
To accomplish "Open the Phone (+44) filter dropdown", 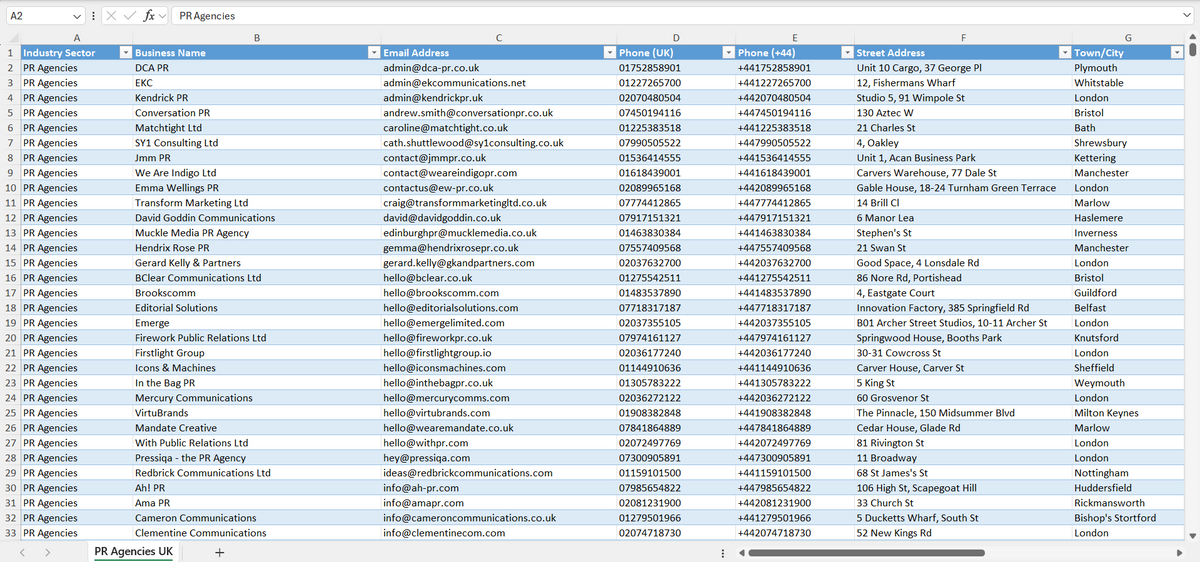I will pos(847,52).
